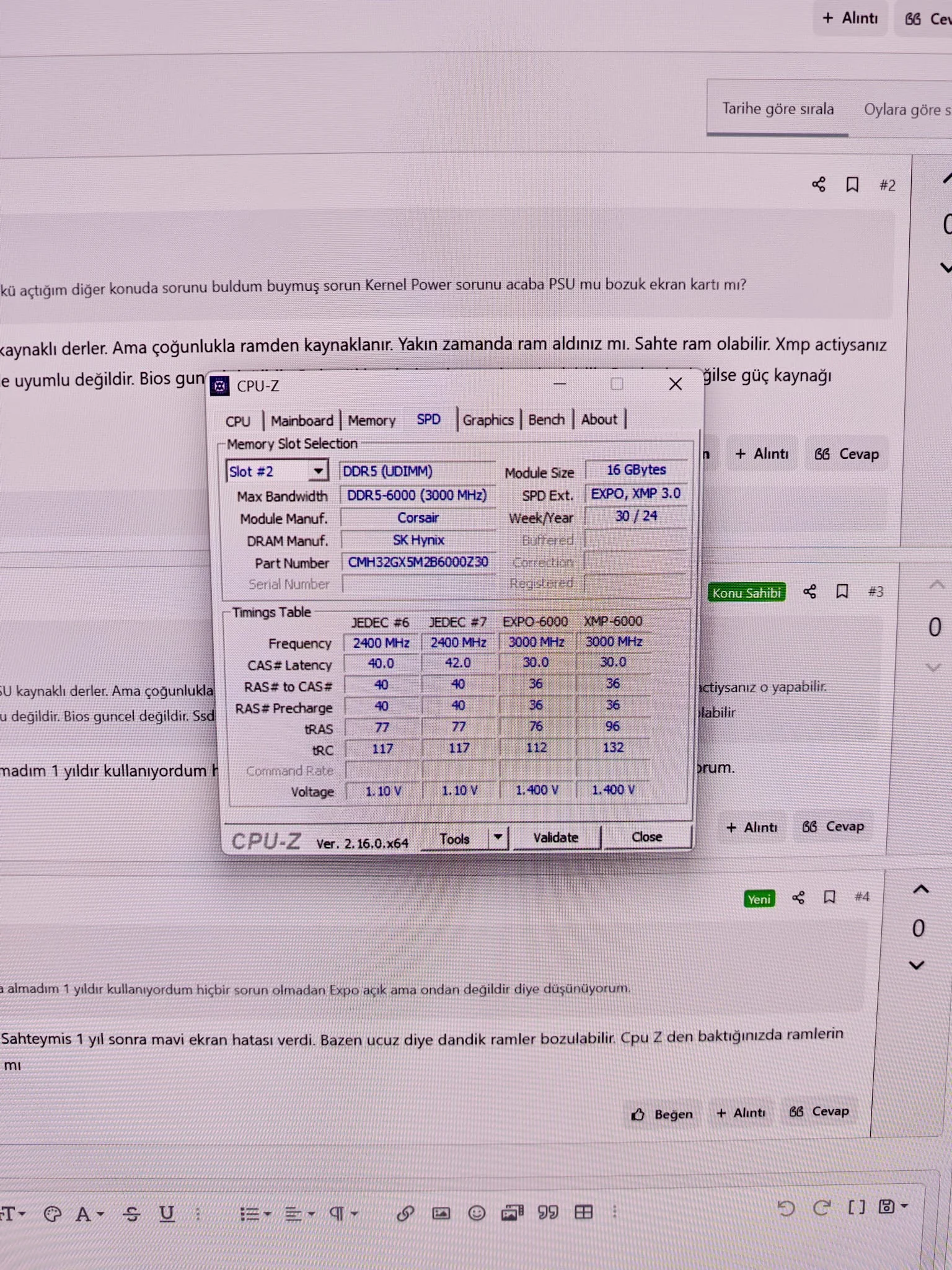Expand the Tools dropdown arrow in CPU-Z
The width and height of the screenshot is (952, 1270).
(498, 837)
